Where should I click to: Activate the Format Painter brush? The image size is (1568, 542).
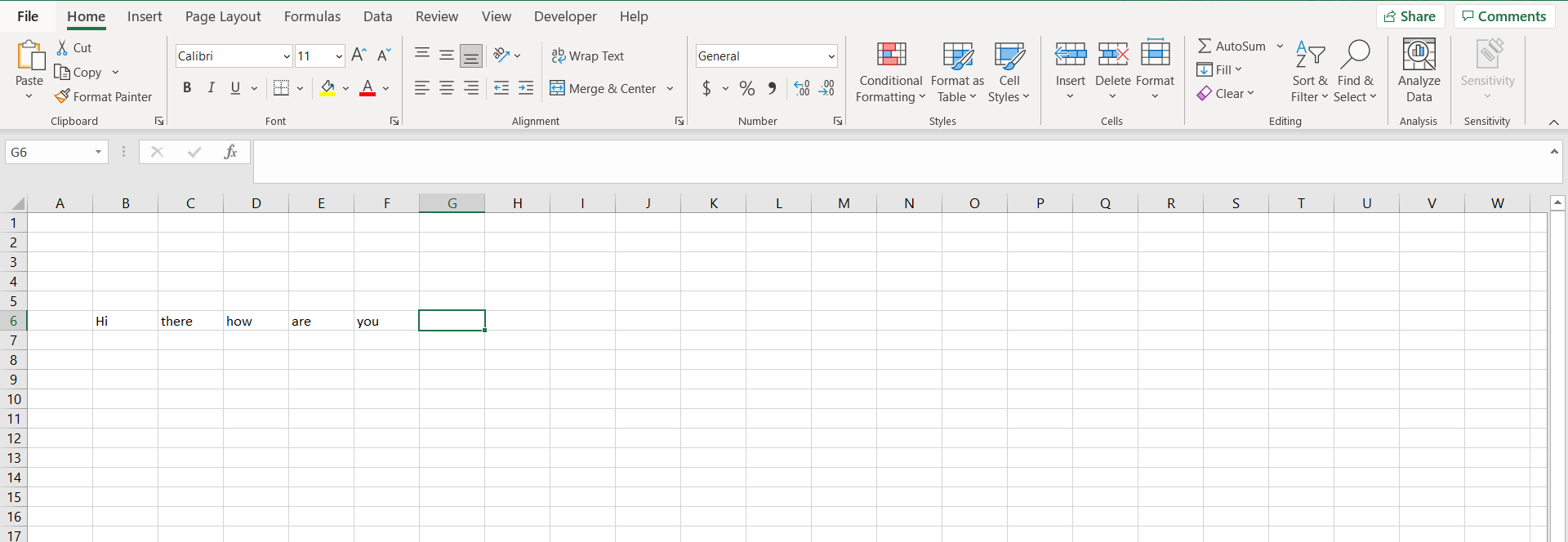(x=62, y=96)
